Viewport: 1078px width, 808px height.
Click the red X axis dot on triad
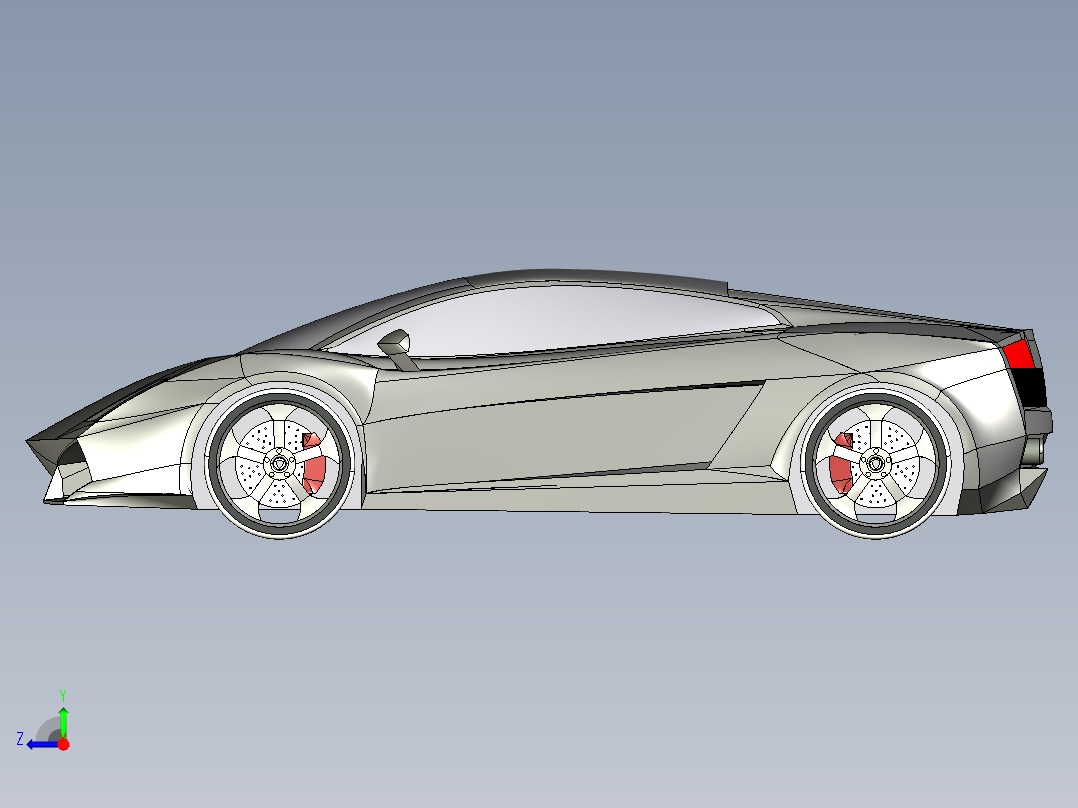[63, 744]
